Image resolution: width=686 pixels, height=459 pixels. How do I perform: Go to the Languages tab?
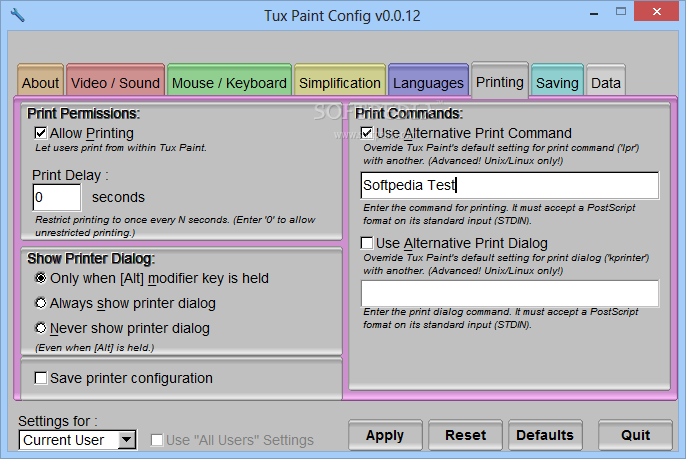coord(428,80)
